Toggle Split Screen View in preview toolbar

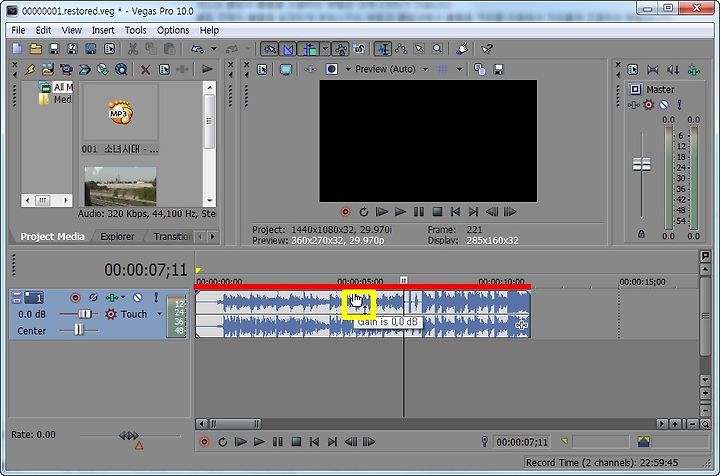point(332,69)
